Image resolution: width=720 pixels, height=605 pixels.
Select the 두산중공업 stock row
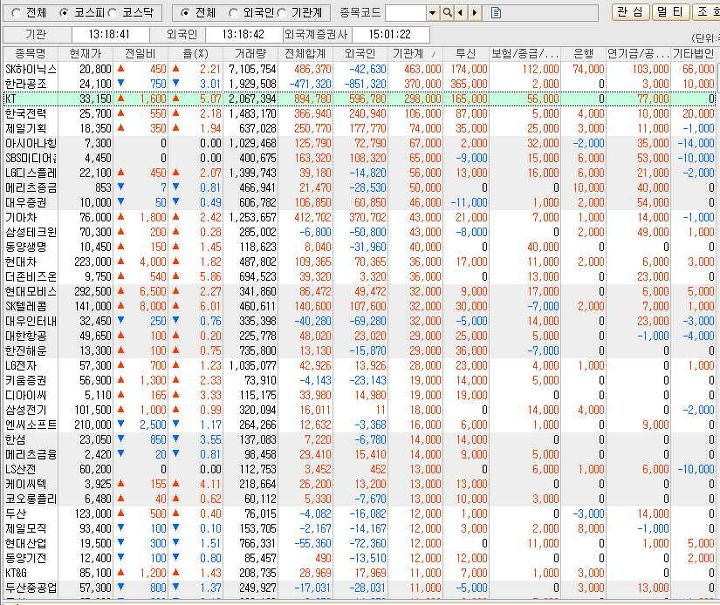tap(360, 588)
